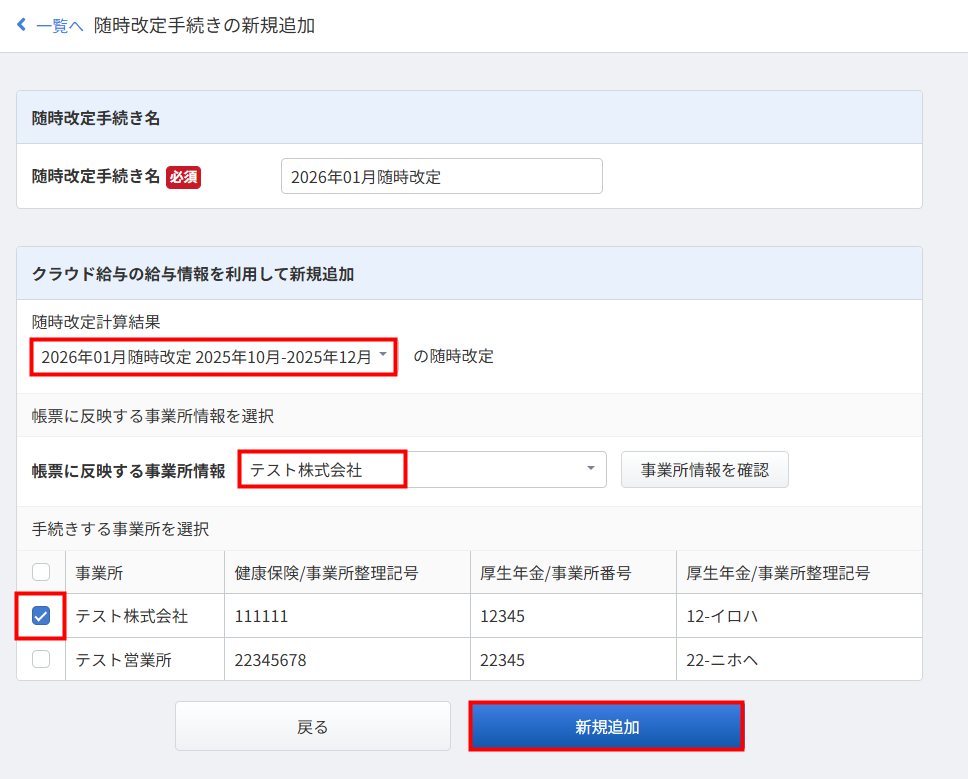
Task: Open the 随時改定計算結果 dropdown
Action: (x=206, y=356)
